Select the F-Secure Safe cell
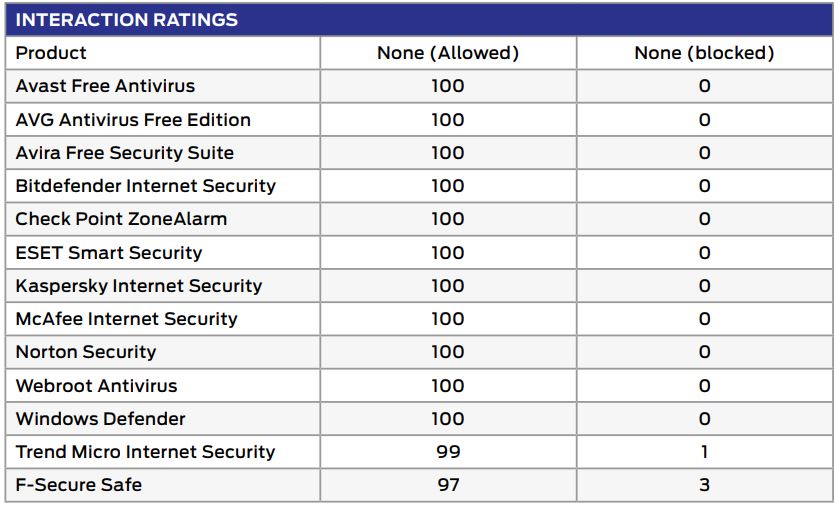The image size is (839, 508). (79, 485)
